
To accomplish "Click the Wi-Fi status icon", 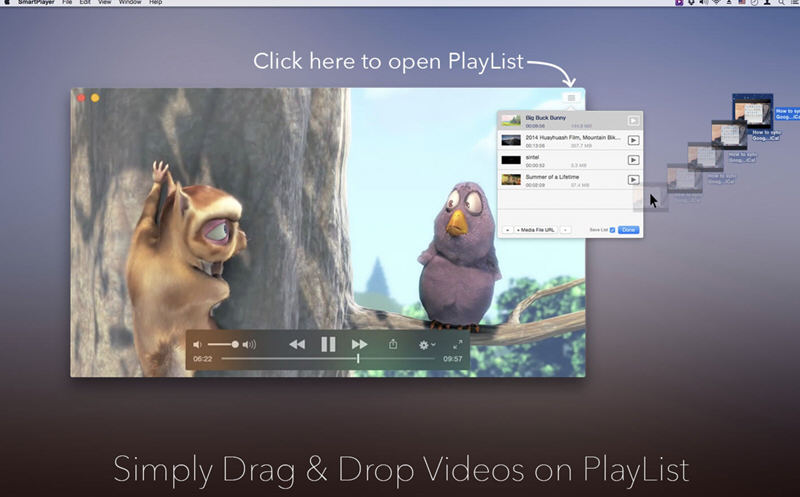I will coord(716,2).
